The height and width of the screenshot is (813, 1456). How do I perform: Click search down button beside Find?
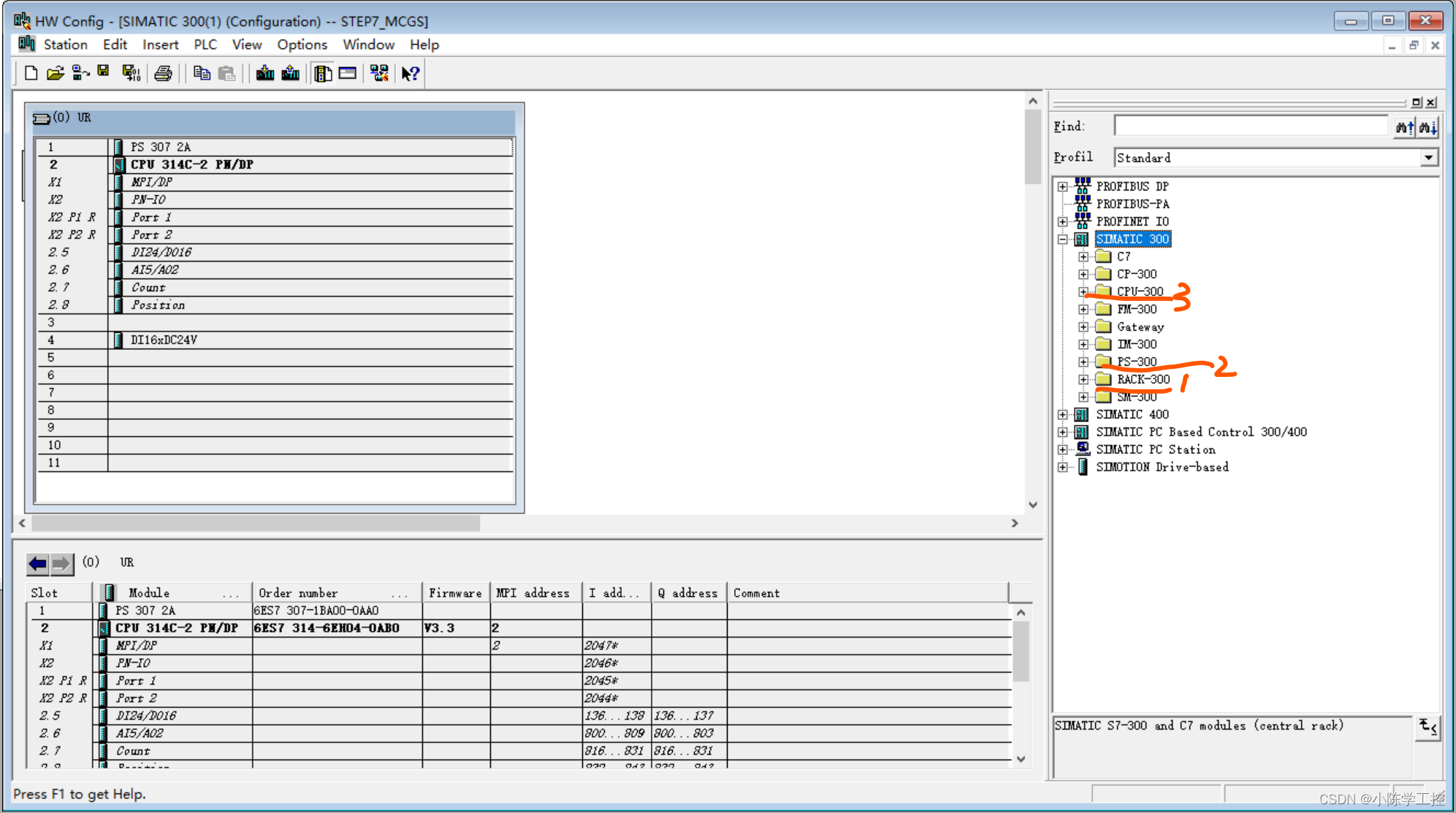[x=1428, y=127]
